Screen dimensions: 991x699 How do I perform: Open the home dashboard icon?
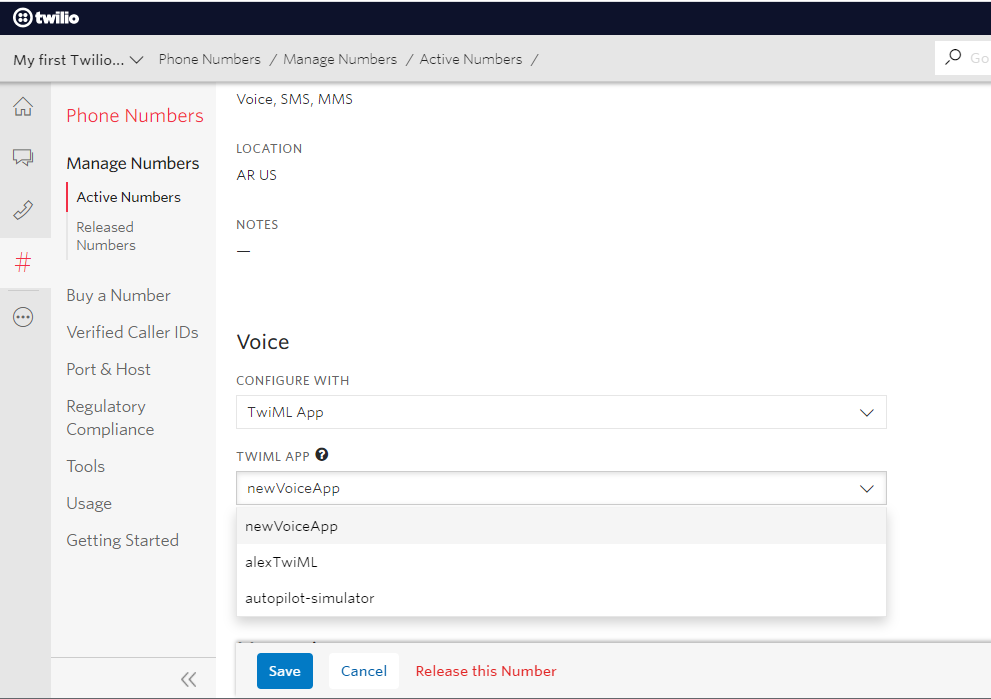23,106
